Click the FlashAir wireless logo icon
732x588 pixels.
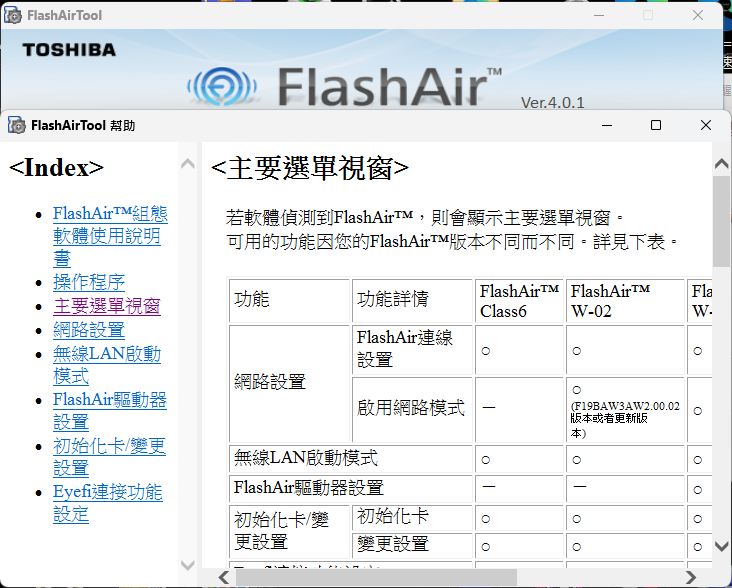click(222, 86)
